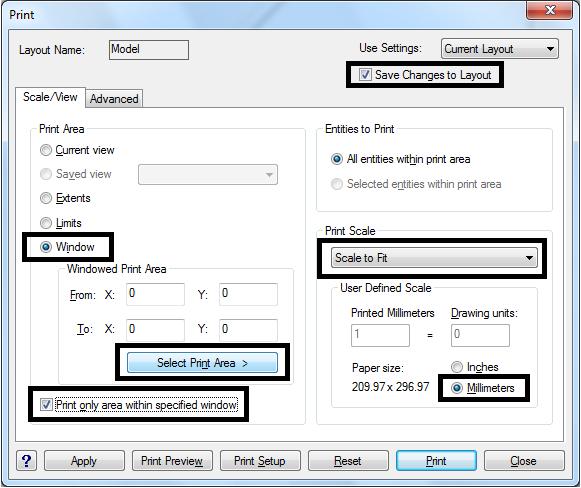This screenshot has height=488, width=581.
Task: Click the From Y coordinate field
Action: point(248,294)
